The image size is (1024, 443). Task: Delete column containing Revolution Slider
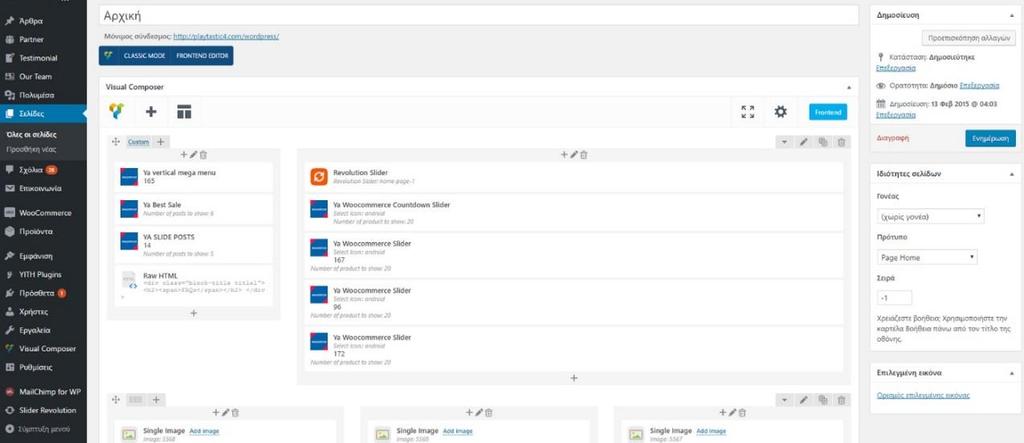pyautogui.click(x=584, y=155)
